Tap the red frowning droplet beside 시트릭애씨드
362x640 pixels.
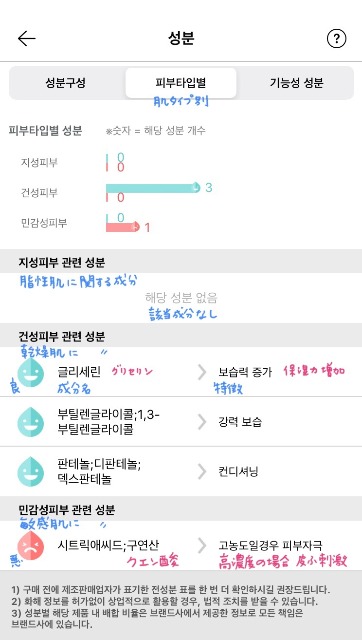point(31,545)
